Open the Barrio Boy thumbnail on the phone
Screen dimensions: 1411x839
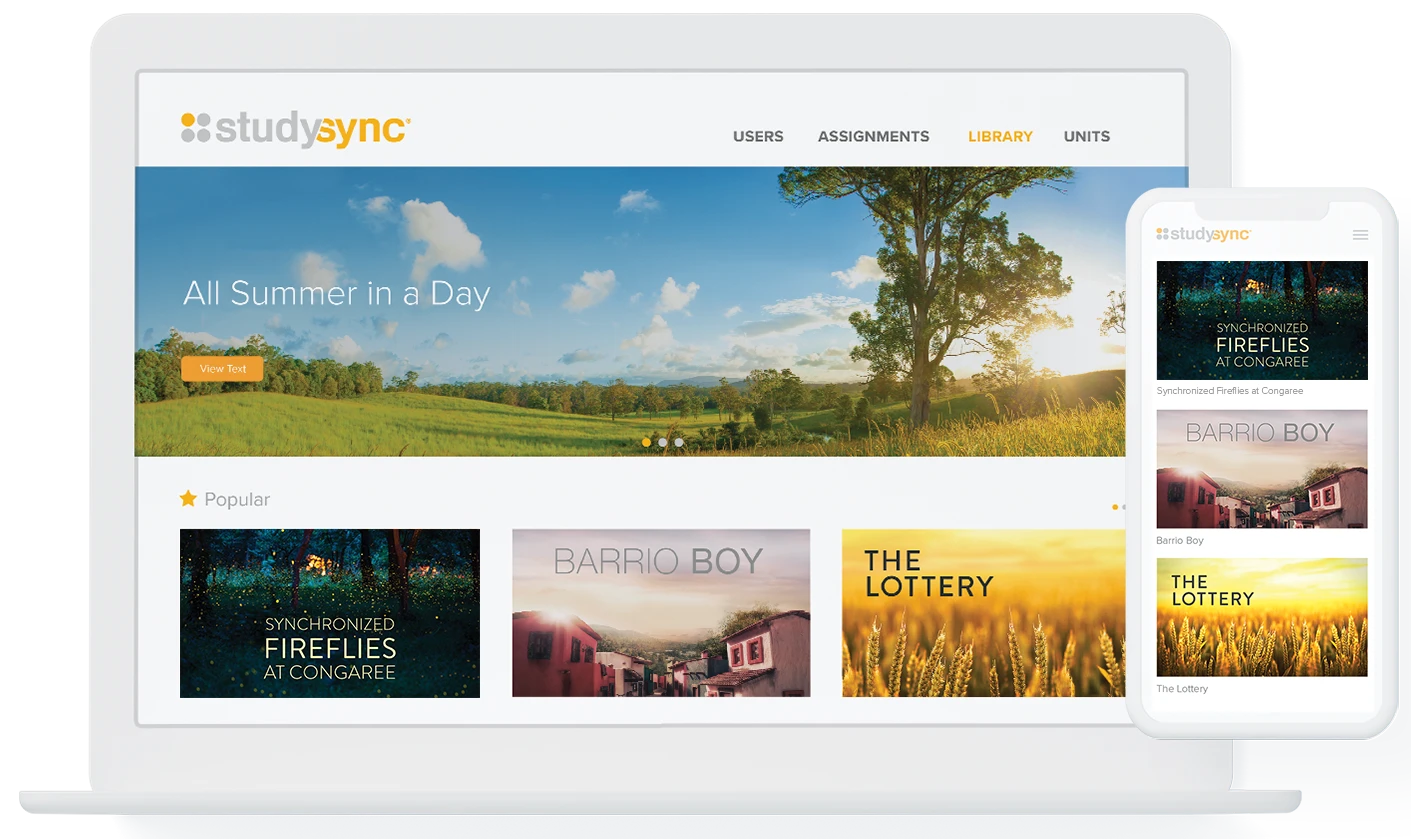click(x=1262, y=469)
